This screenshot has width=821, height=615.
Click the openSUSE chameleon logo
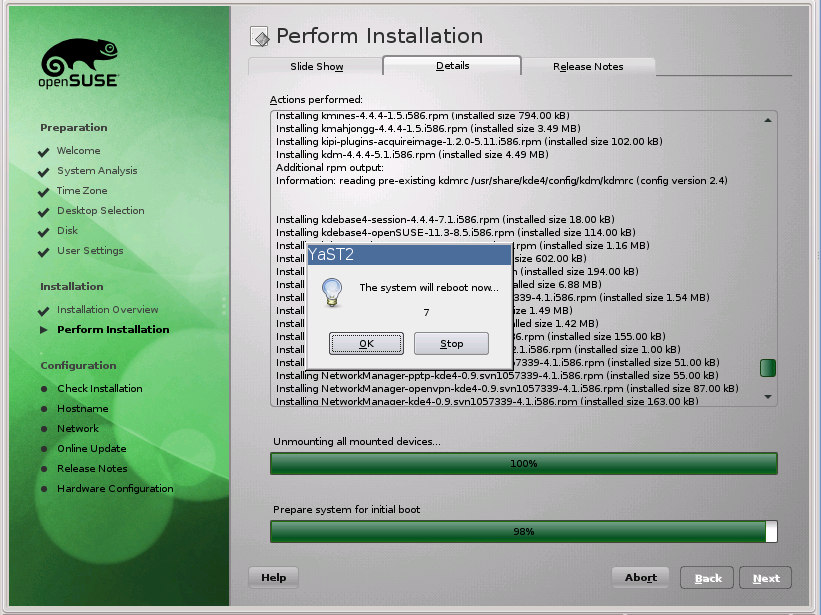click(79, 63)
